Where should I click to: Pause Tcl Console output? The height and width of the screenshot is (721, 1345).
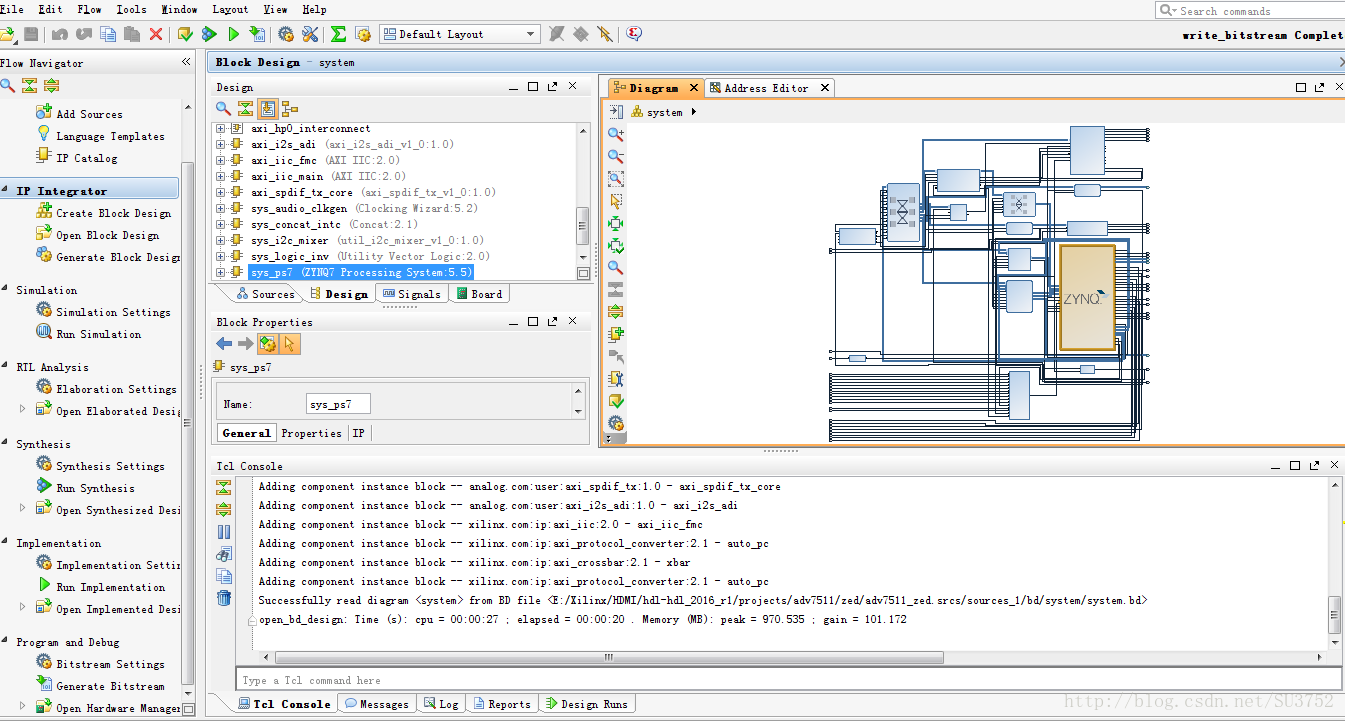(x=224, y=532)
